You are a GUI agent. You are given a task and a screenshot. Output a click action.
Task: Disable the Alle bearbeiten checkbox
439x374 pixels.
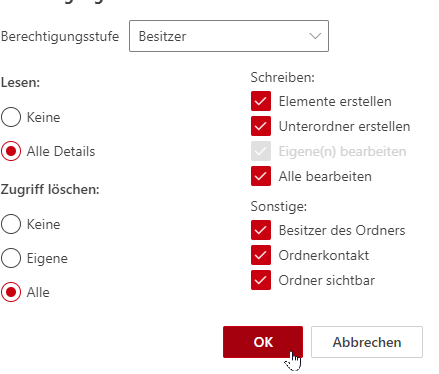261,176
